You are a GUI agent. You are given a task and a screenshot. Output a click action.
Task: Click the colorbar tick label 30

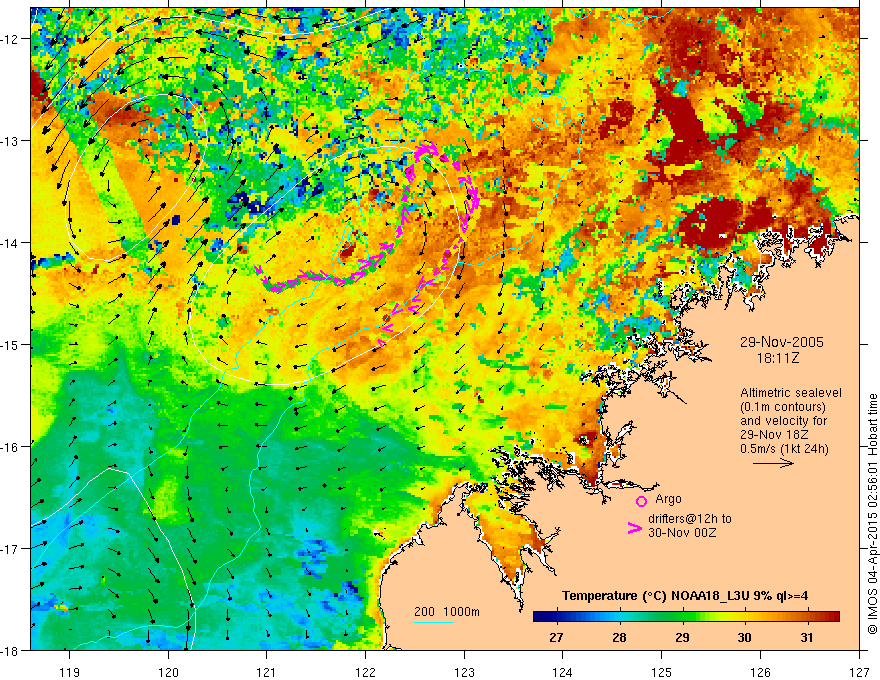pos(744,637)
